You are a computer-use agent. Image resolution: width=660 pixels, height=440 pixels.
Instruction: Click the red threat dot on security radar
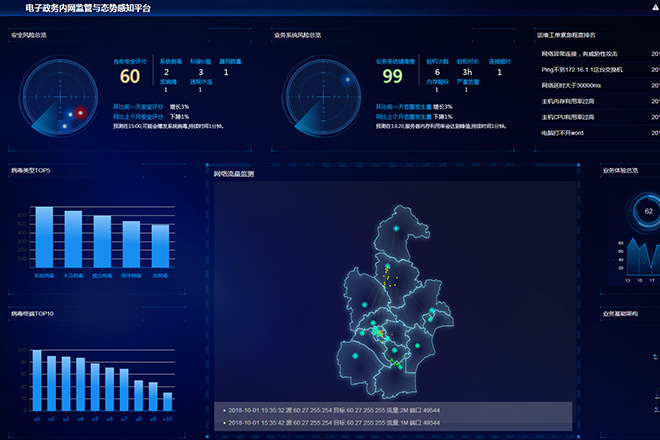point(81,112)
